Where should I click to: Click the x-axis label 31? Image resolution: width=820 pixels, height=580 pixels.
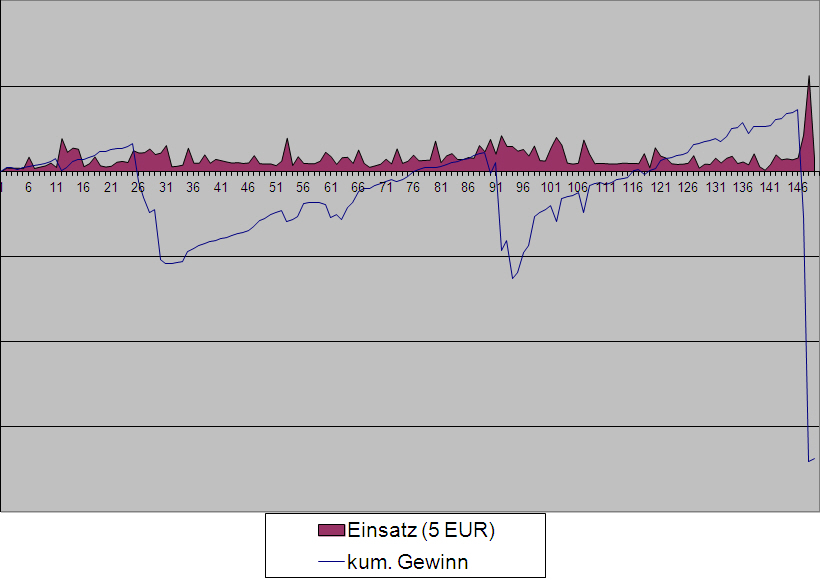coord(166,187)
